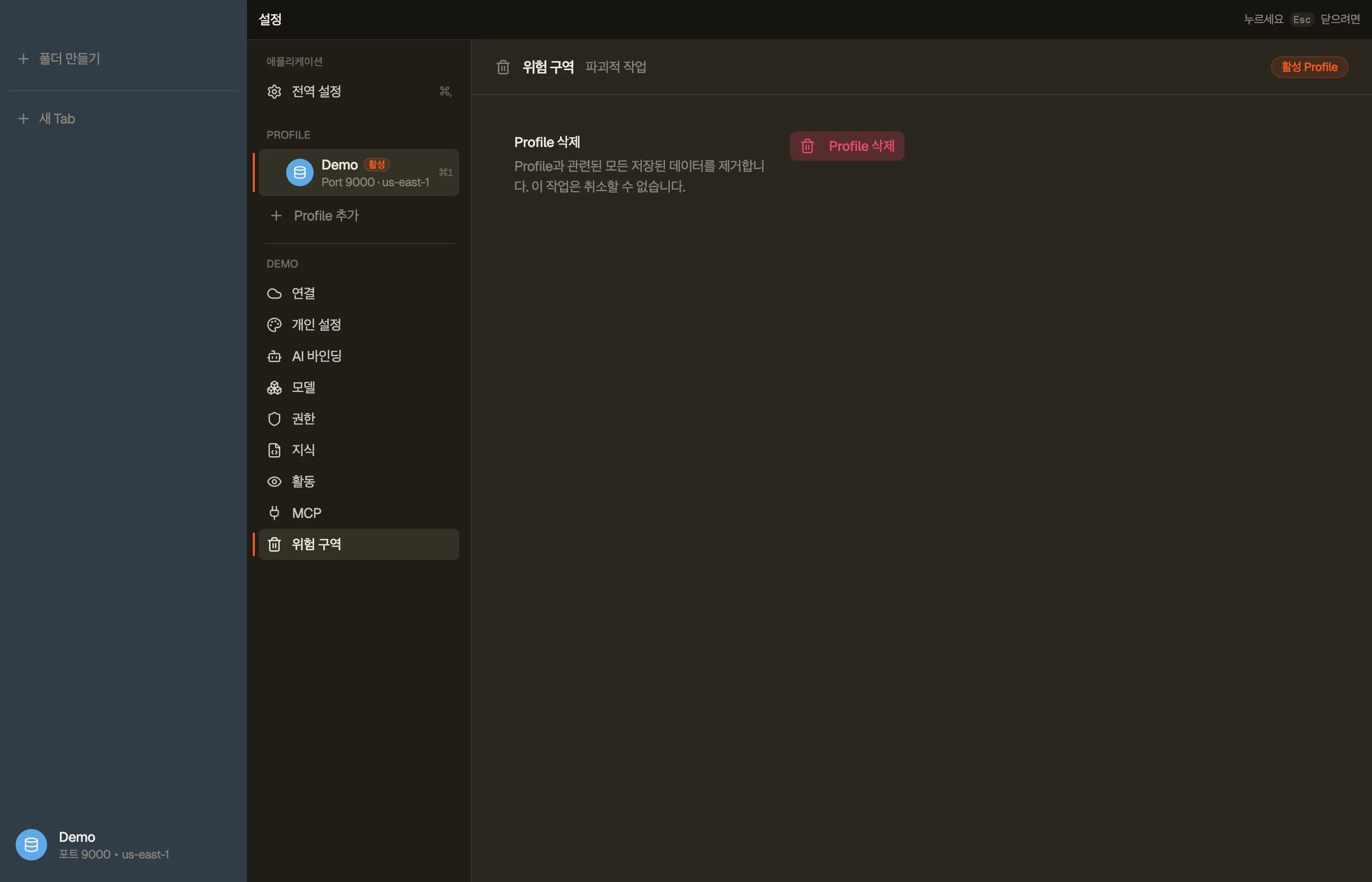Click the 활성 Profile badge in header
The width and height of the screenshot is (1372, 882).
[x=1309, y=67]
